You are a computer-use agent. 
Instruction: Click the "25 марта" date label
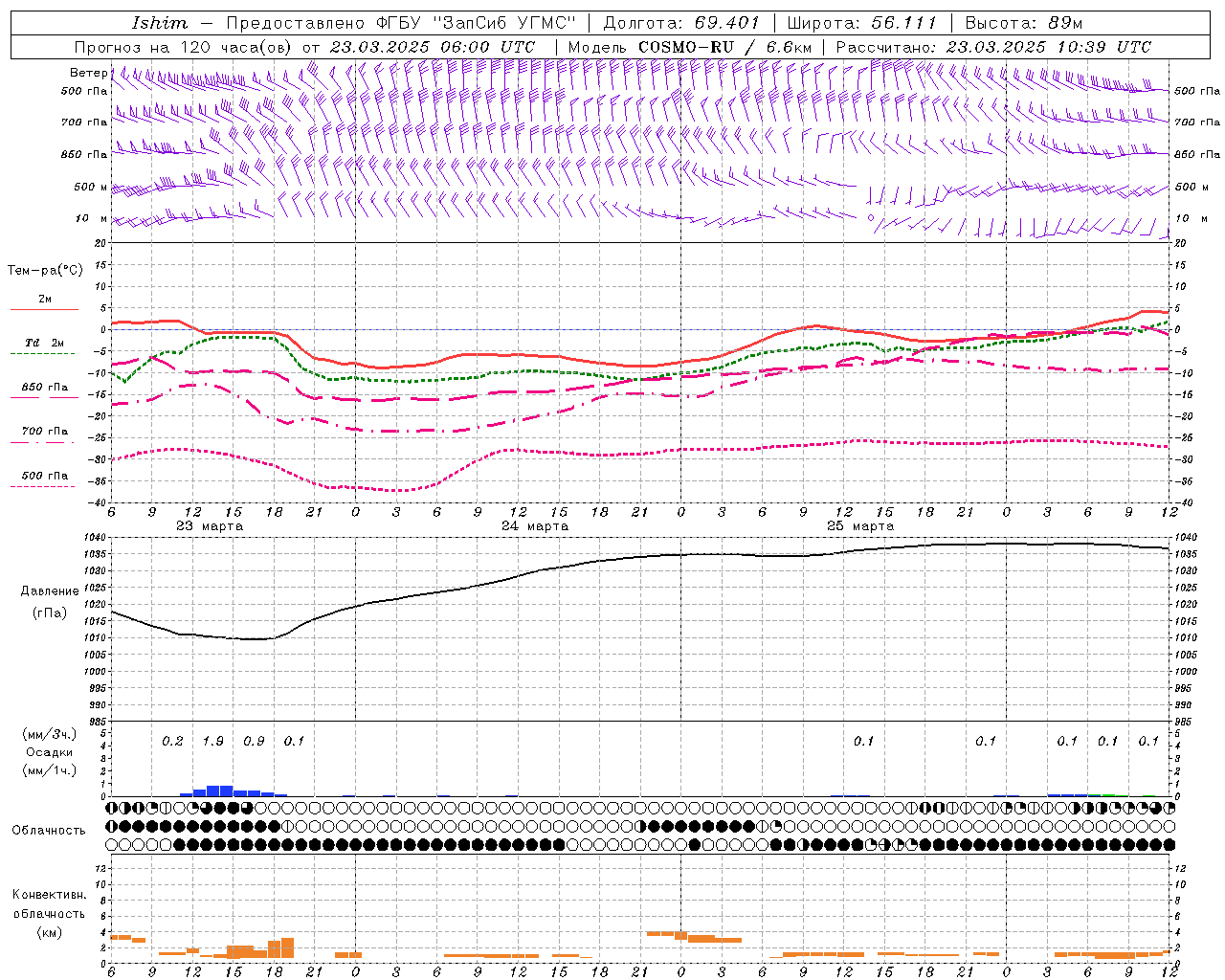pos(860,526)
